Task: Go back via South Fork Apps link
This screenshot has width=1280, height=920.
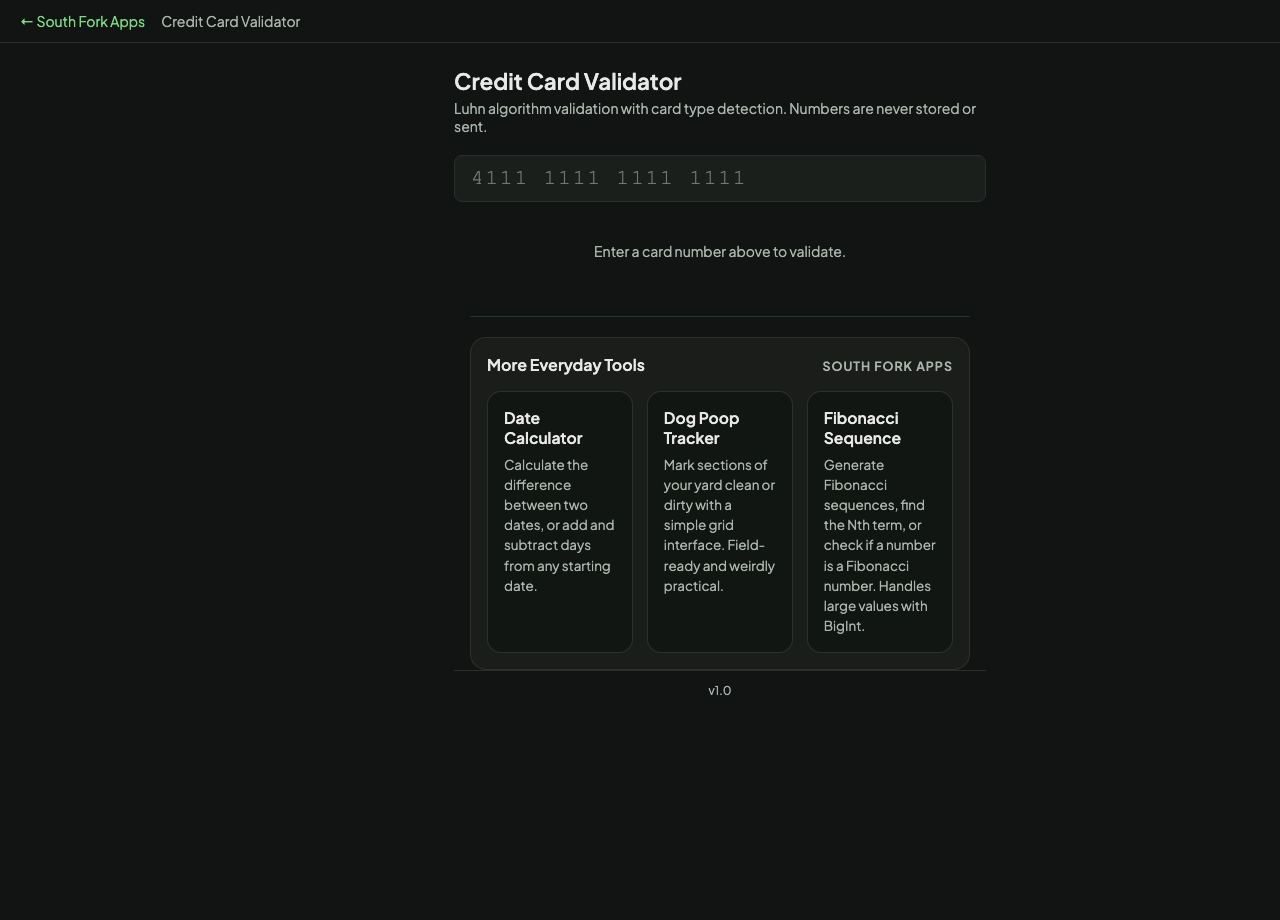Action: pyautogui.click(x=82, y=21)
